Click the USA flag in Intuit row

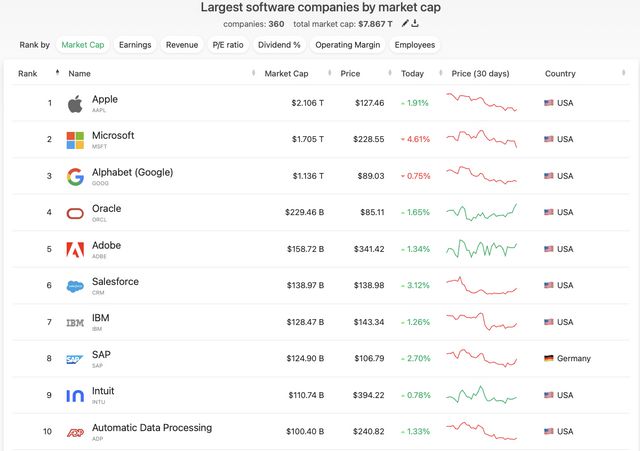[549, 395]
